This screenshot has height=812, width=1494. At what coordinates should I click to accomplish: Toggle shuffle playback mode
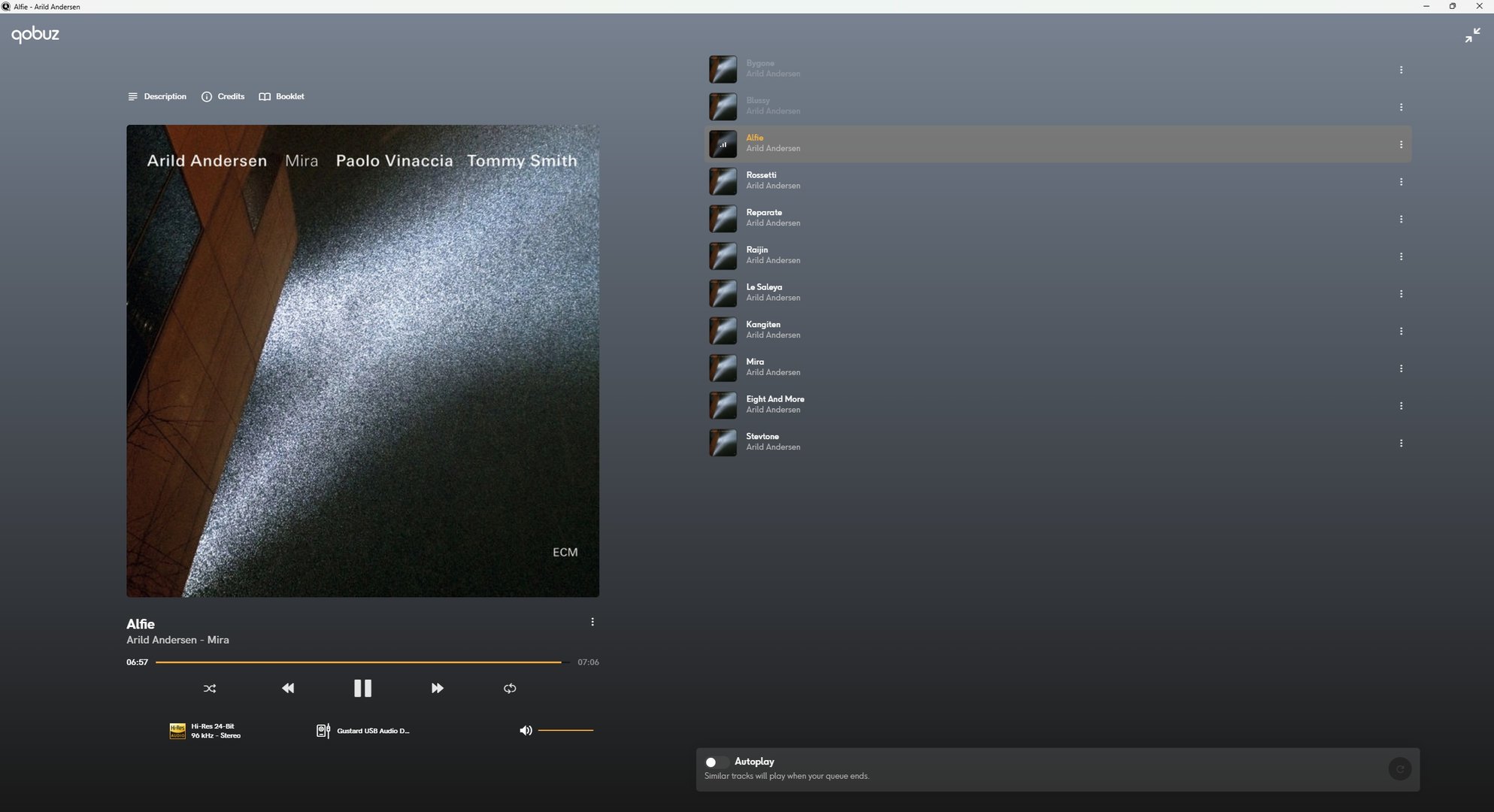(x=210, y=688)
